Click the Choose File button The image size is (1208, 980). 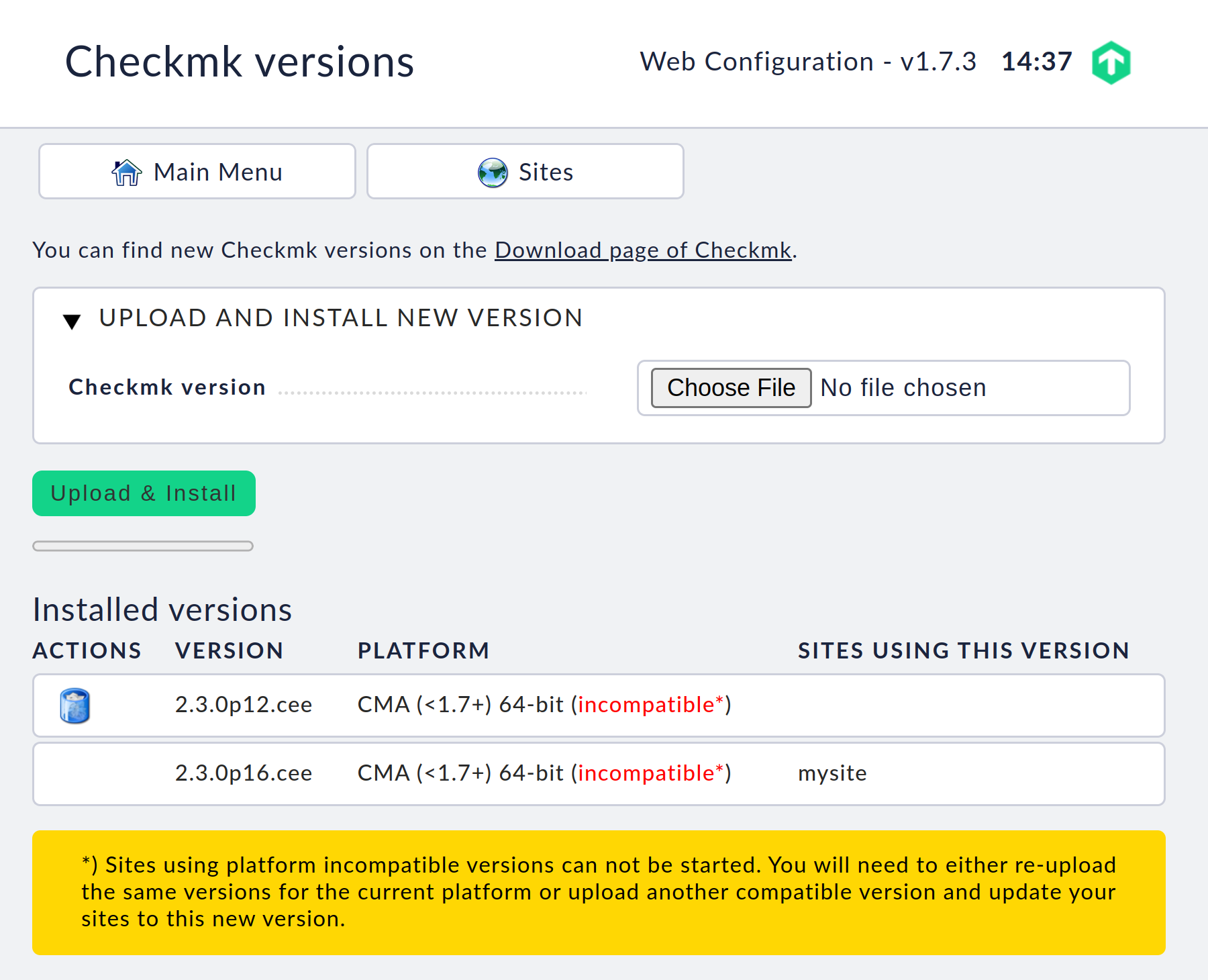731,388
